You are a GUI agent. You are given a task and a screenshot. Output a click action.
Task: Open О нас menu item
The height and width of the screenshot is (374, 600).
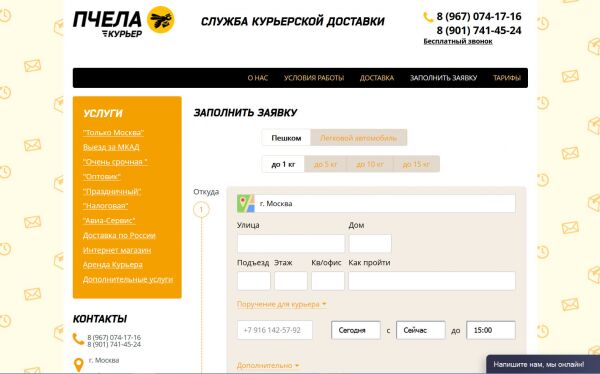pos(258,78)
